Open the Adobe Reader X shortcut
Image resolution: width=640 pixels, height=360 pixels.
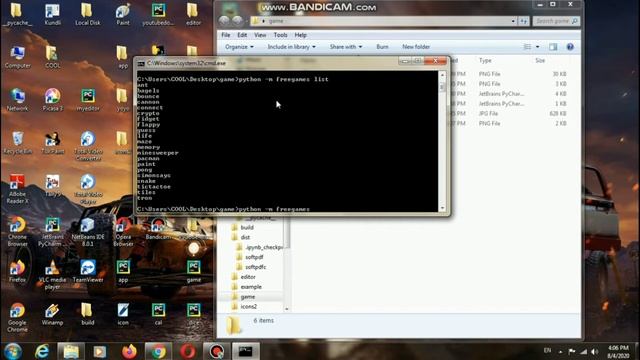[x=18, y=189]
